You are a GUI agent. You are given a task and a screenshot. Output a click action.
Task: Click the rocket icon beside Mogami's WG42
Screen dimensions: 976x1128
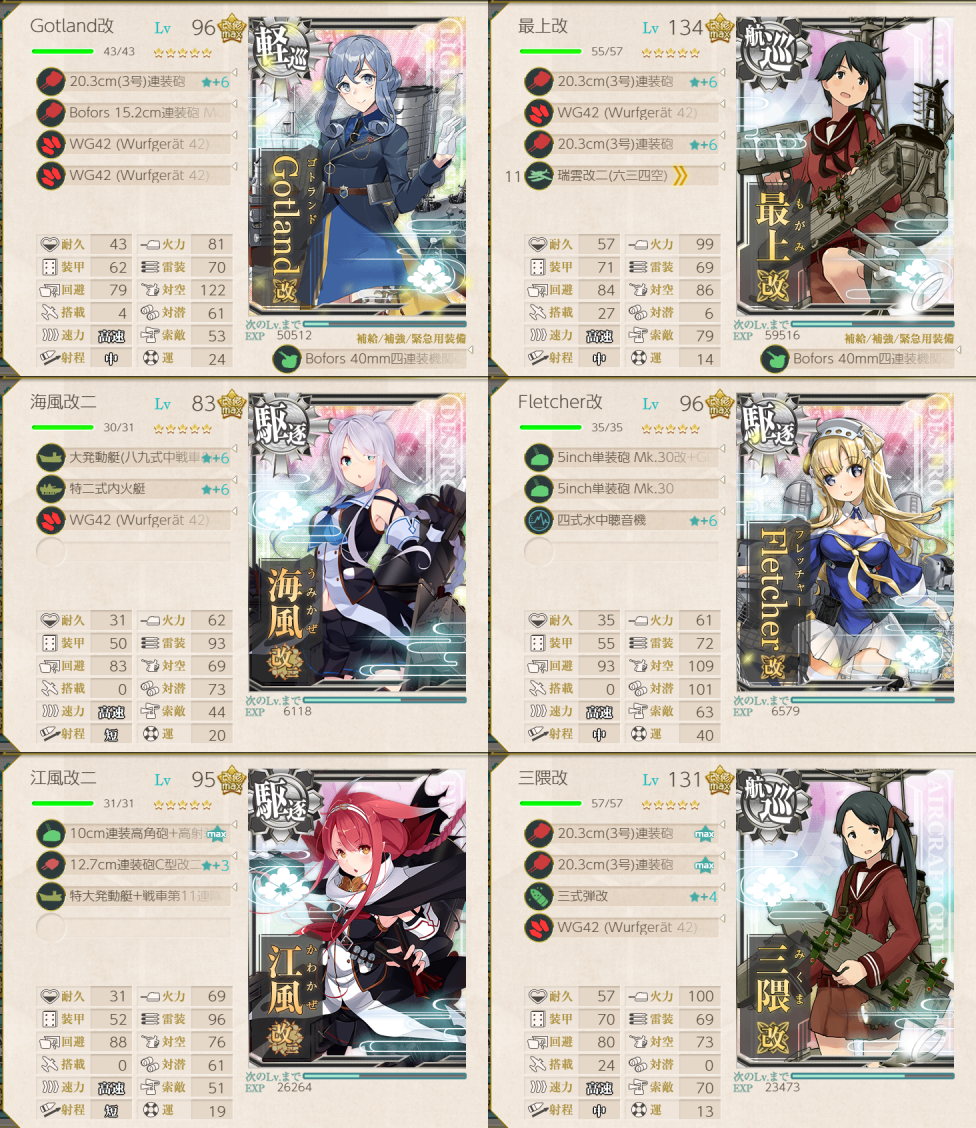click(x=539, y=112)
